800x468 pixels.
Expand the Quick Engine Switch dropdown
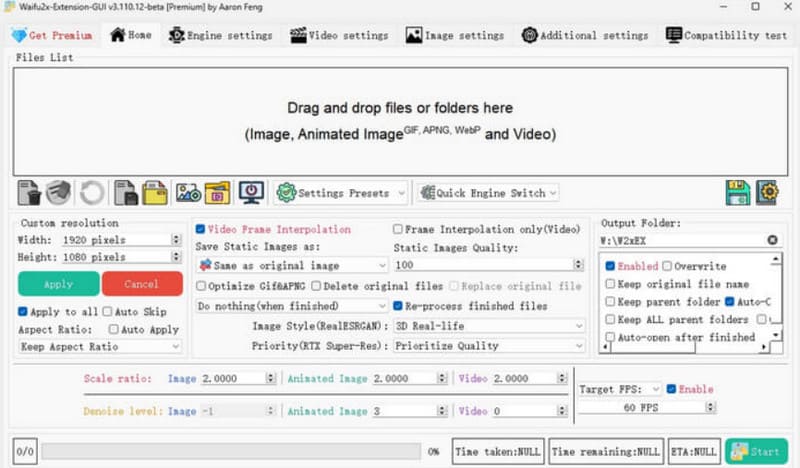[x=487, y=193]
